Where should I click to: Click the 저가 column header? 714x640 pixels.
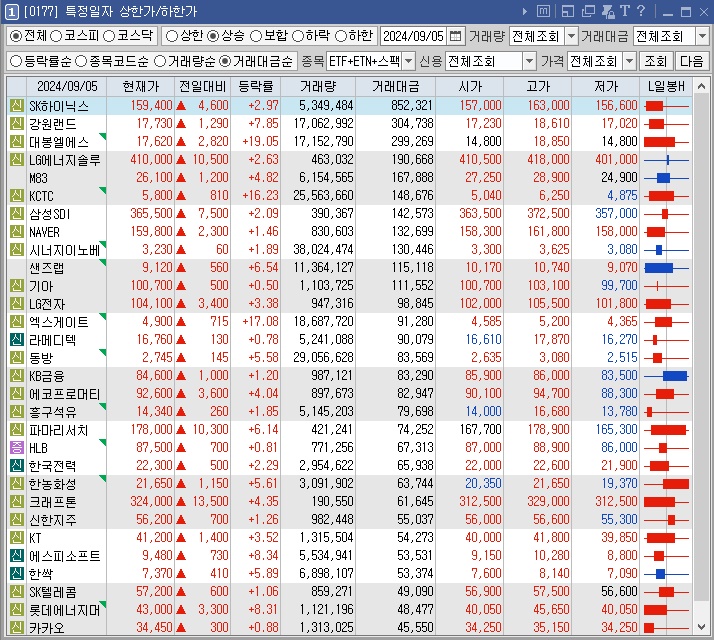[x=605, y=87]
